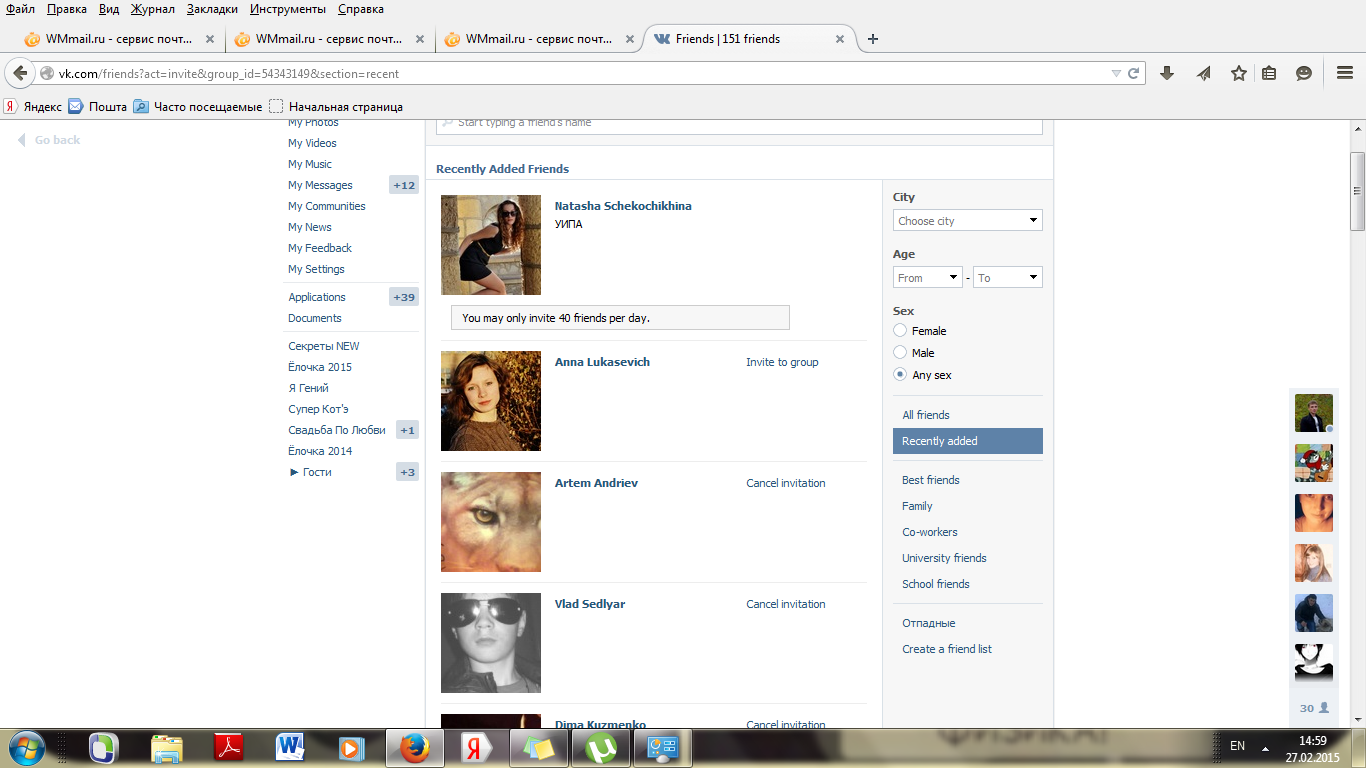Viewport: 1366px width, 768px height.
Task: Open Anna Lukasevich's photo thumbnail
Action: tap(491, 401)
